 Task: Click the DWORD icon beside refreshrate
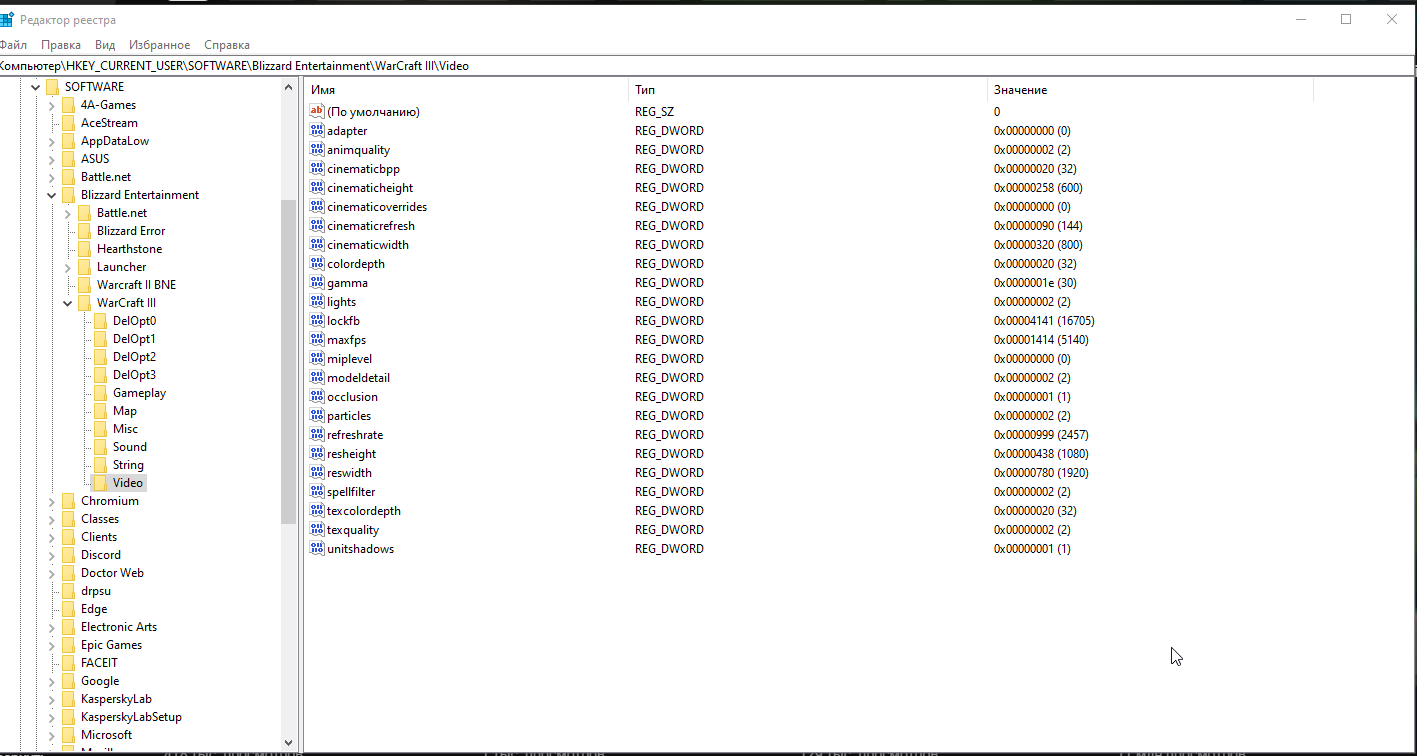point(317,435)
